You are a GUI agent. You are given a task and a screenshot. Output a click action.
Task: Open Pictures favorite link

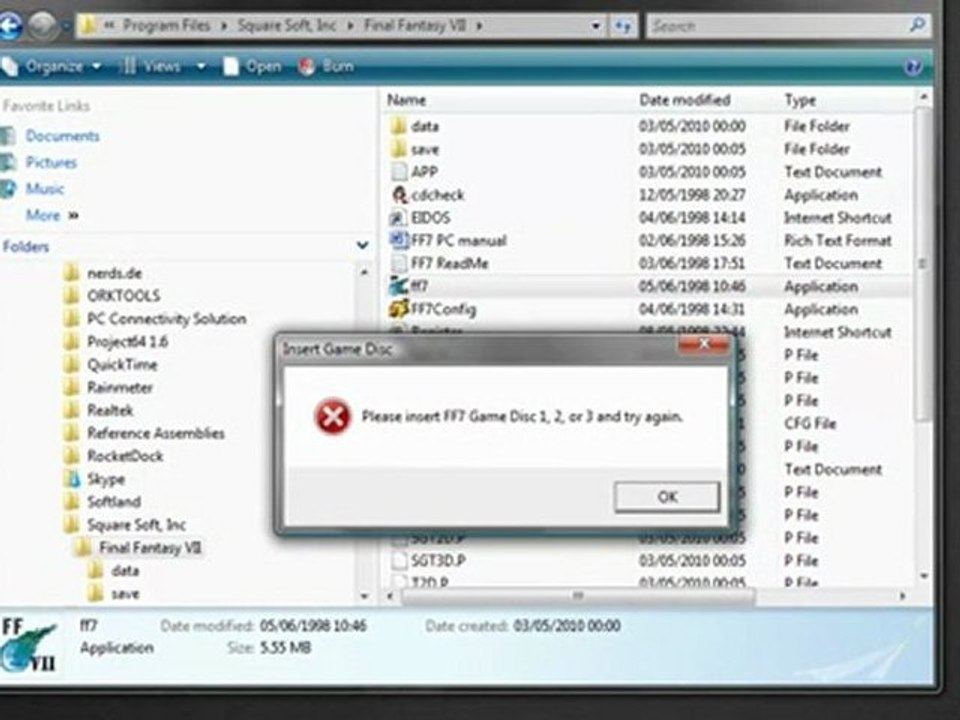[51, 162]
